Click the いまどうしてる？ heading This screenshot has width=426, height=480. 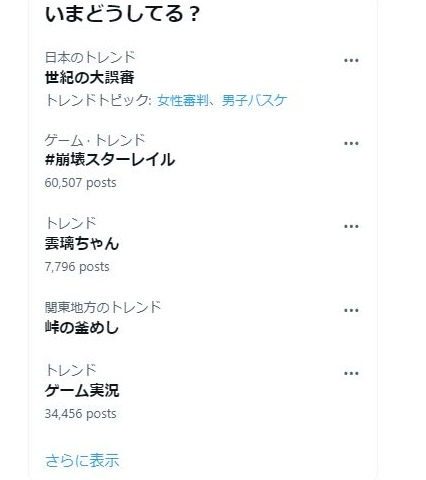pos(122,14)
